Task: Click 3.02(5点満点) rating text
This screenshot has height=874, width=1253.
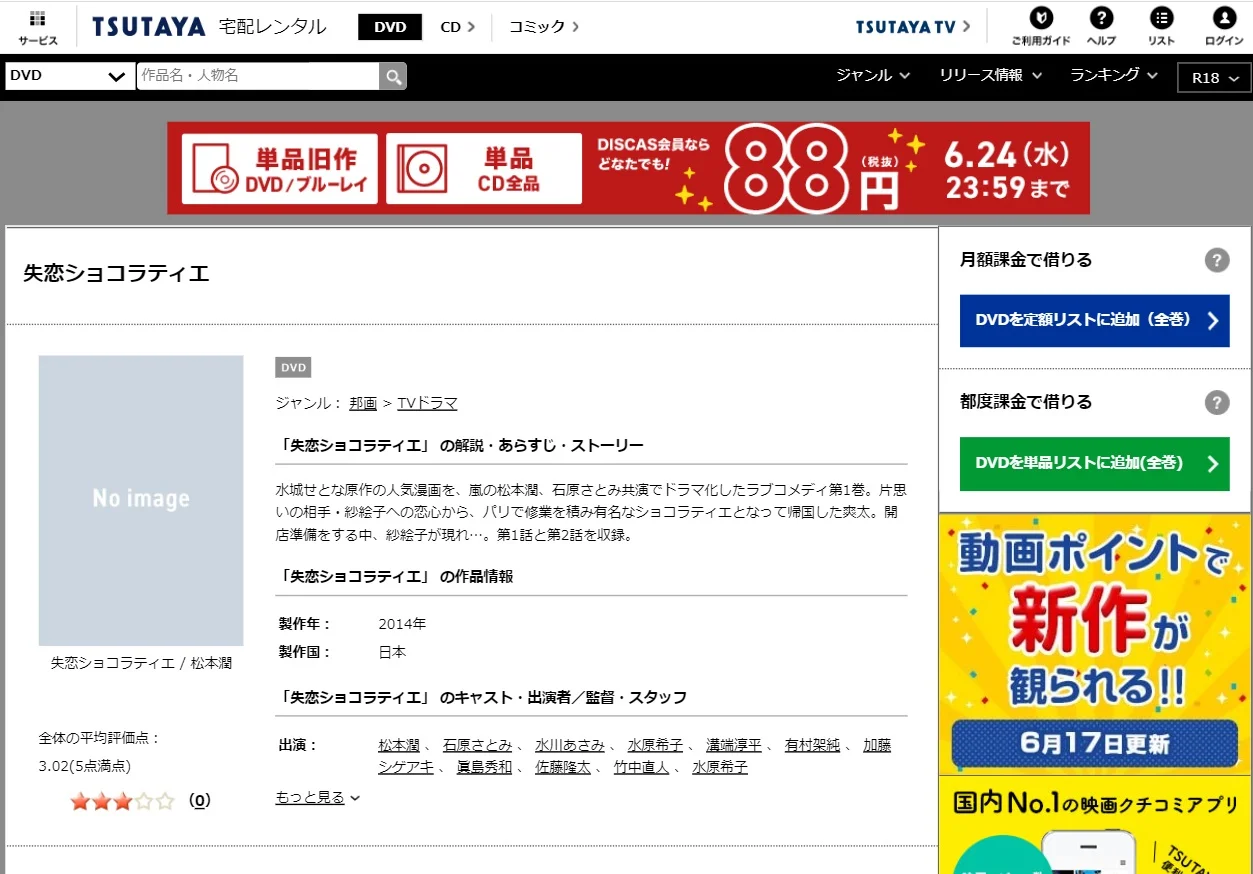Action: click(85, 767)
